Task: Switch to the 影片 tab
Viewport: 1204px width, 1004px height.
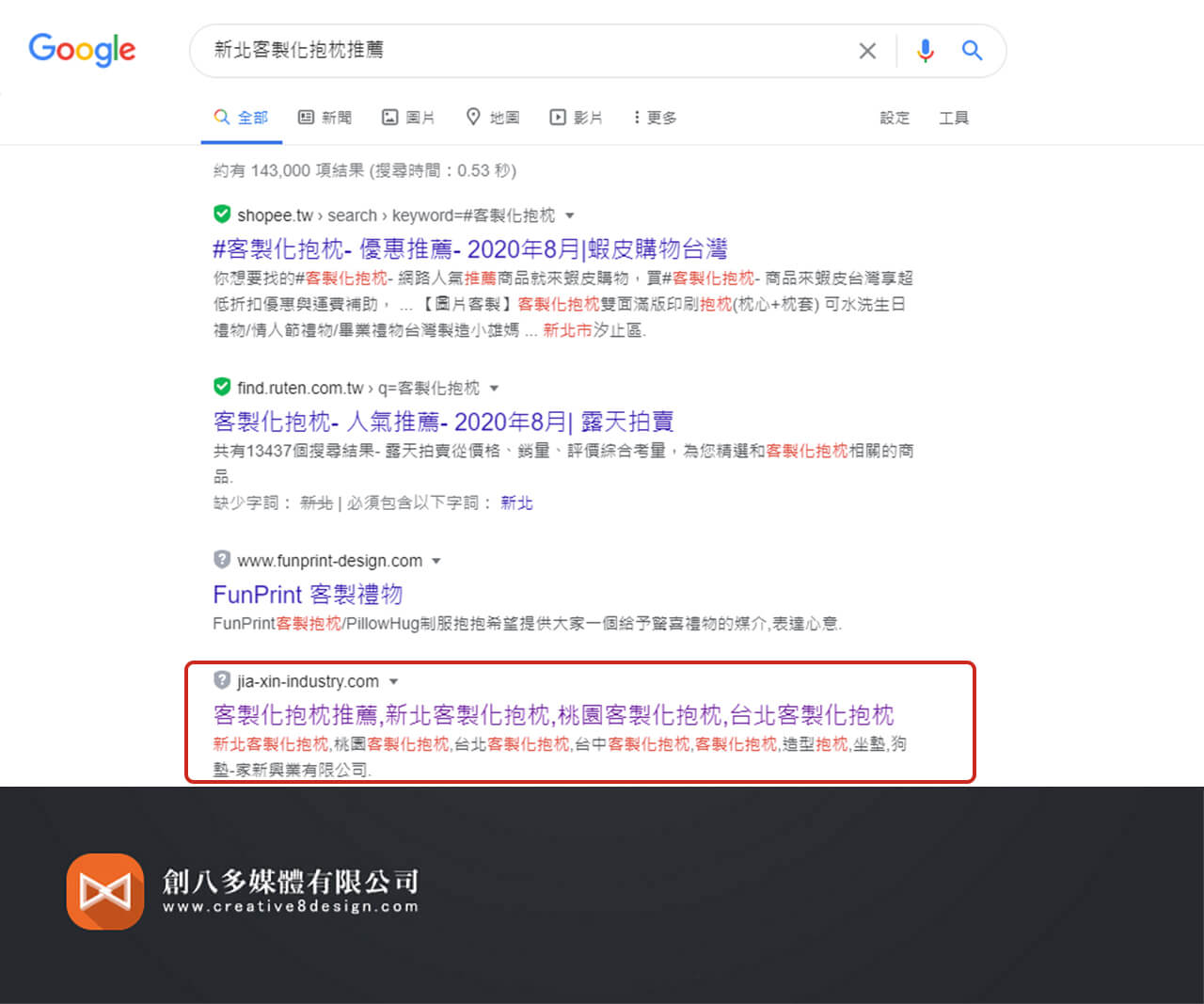Action: [x=576, y=118]
